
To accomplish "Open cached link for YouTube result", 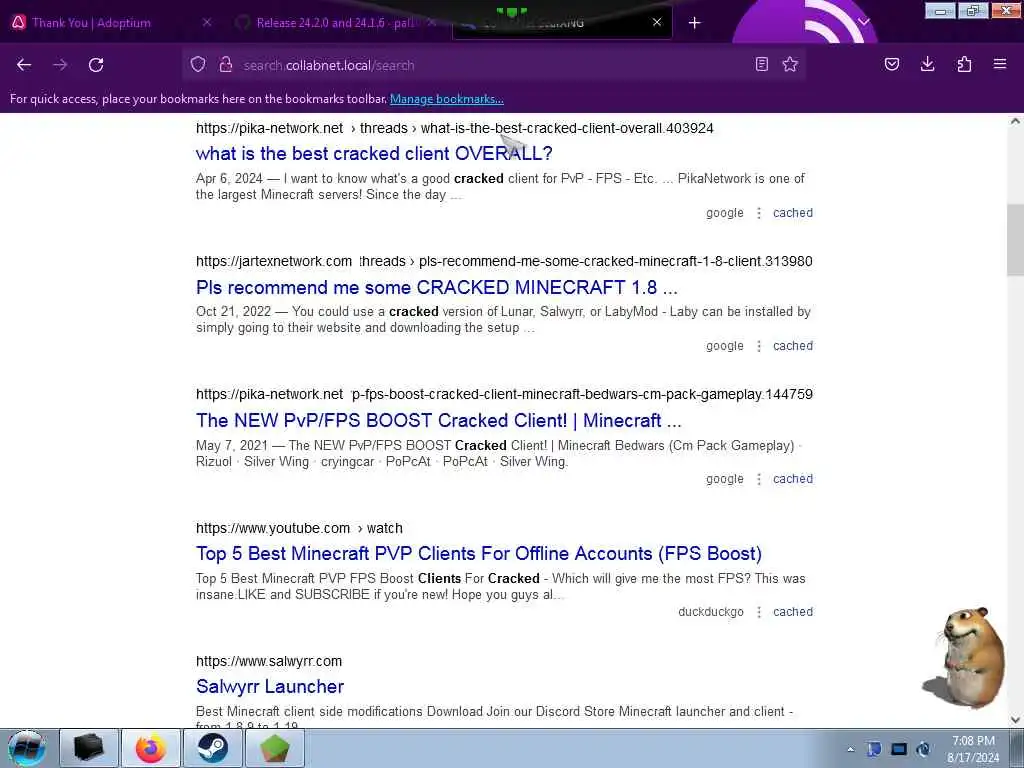I will pyautogui.click(x=793, y=612).
